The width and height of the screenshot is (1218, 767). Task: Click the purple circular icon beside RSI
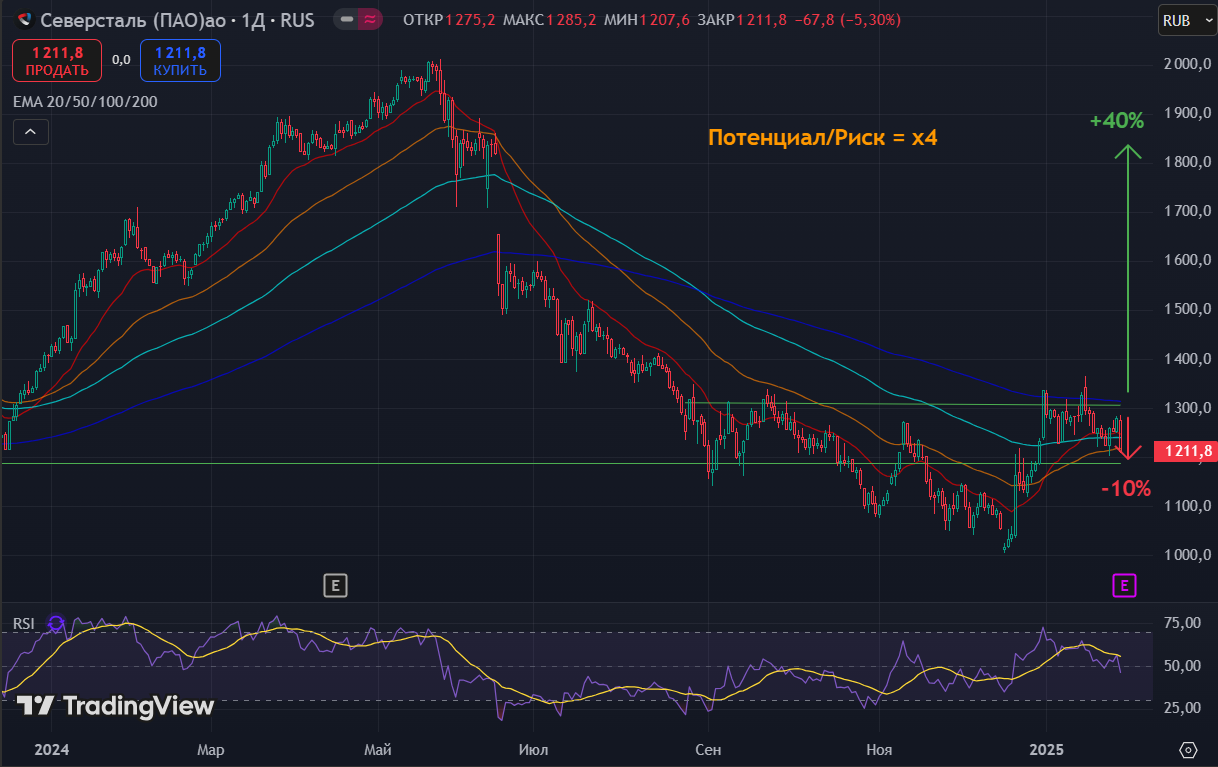click(56, 625)
